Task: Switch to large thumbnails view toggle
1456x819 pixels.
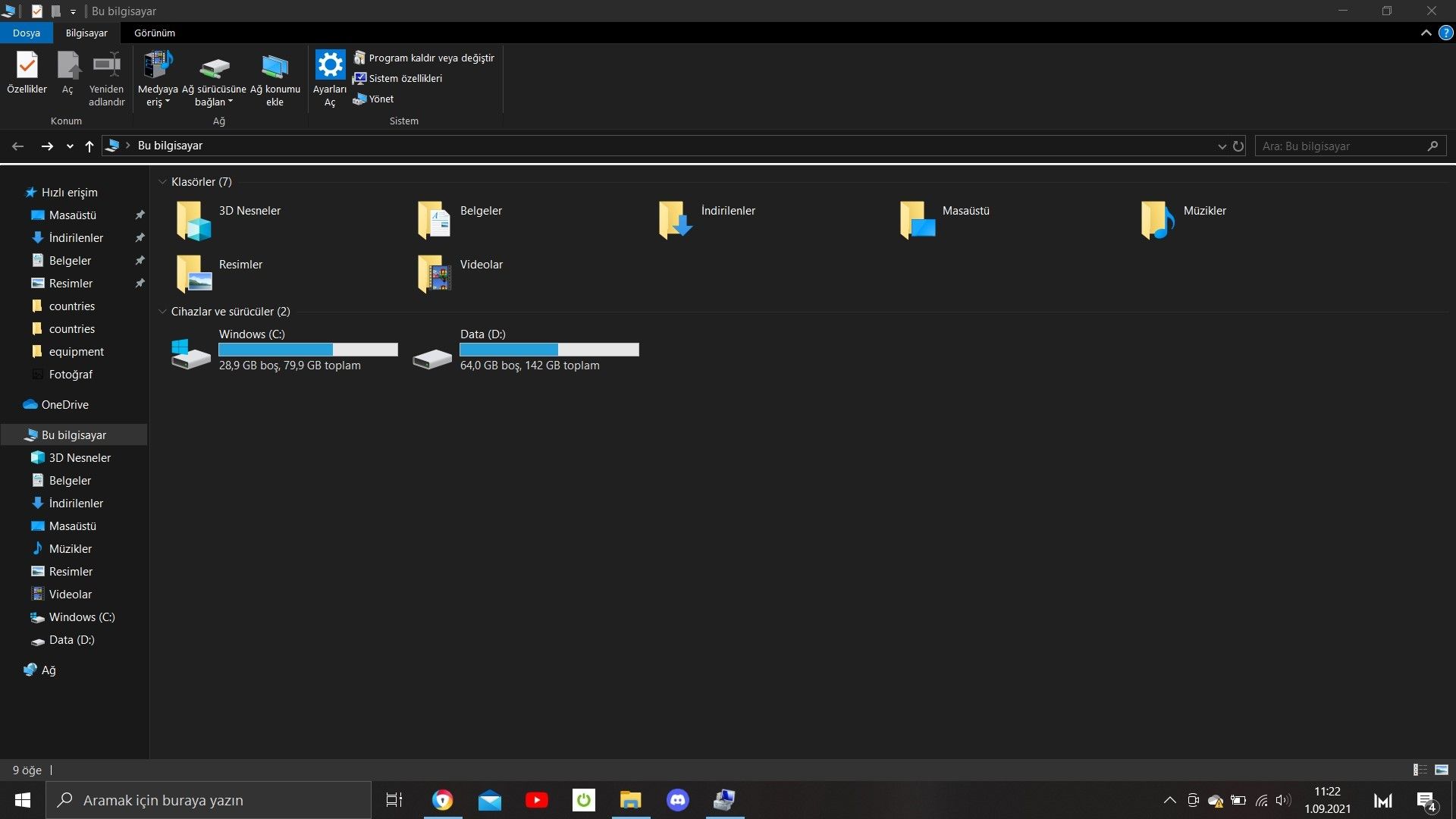Action: click(1442, 770)
